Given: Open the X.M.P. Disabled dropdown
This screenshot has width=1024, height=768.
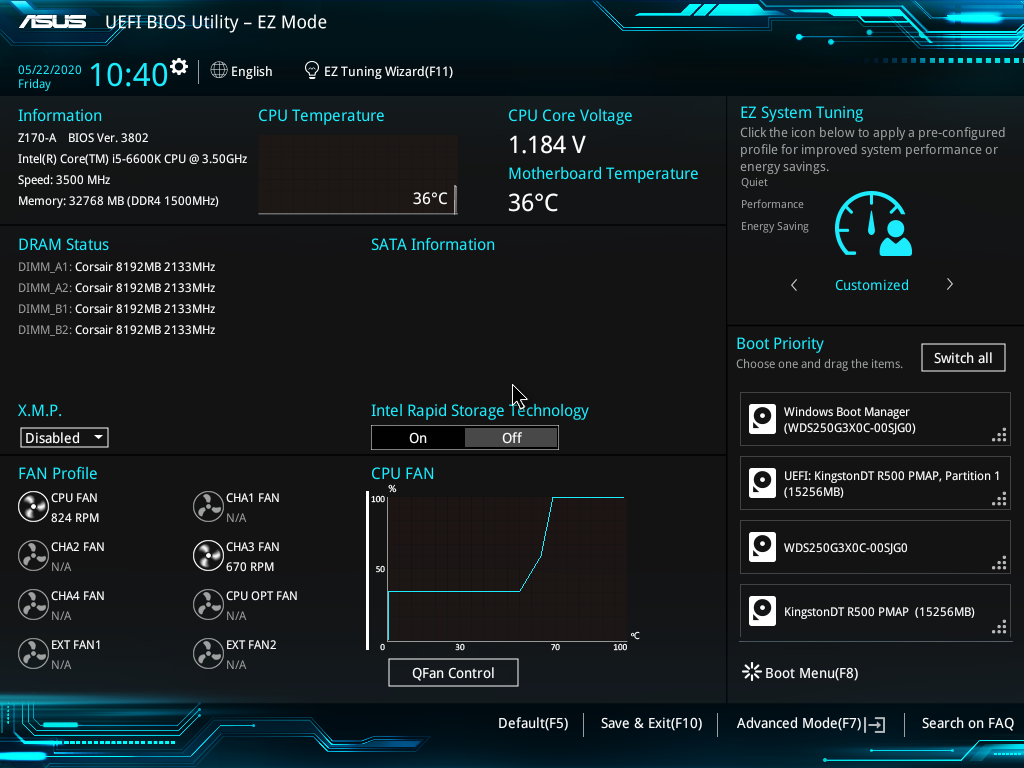Looking at the screenshot, I should coord(64,438).
